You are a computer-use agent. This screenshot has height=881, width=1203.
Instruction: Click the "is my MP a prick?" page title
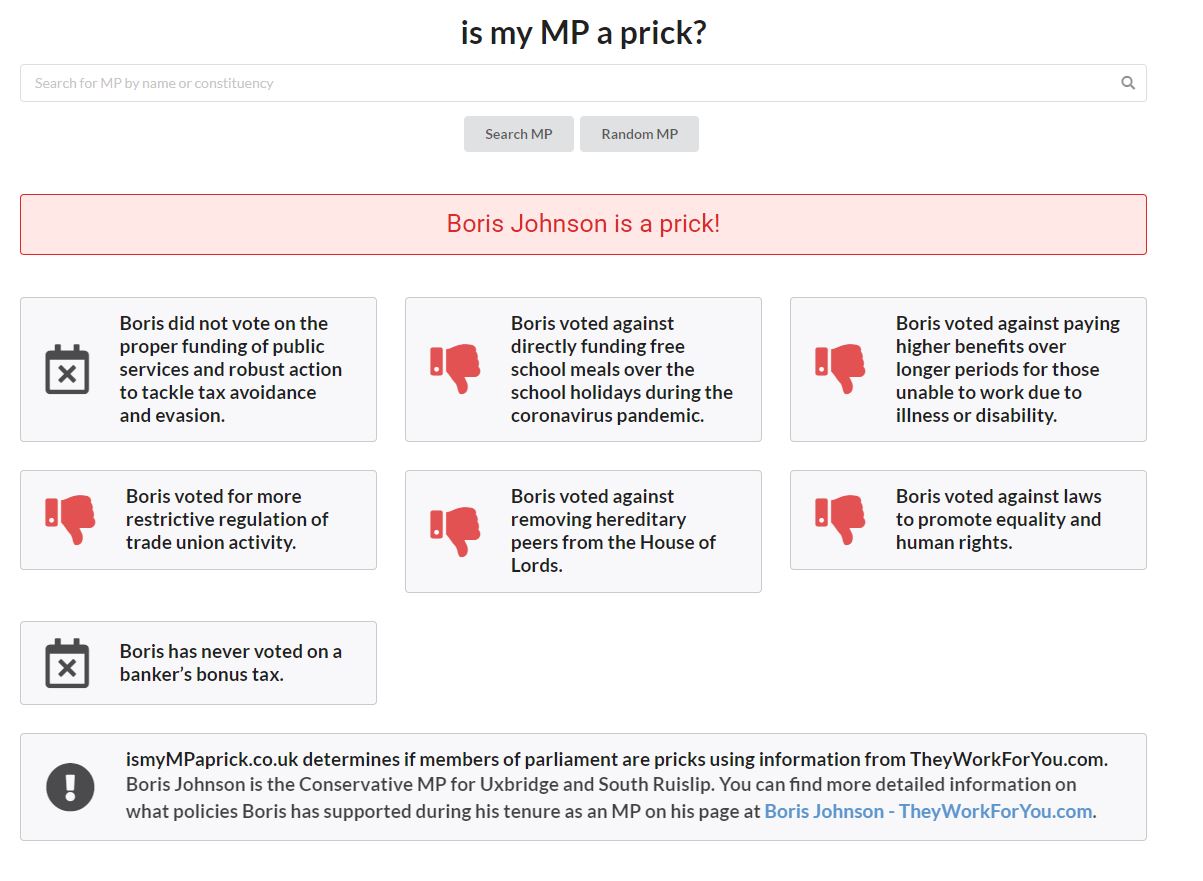tap(583, 33)
